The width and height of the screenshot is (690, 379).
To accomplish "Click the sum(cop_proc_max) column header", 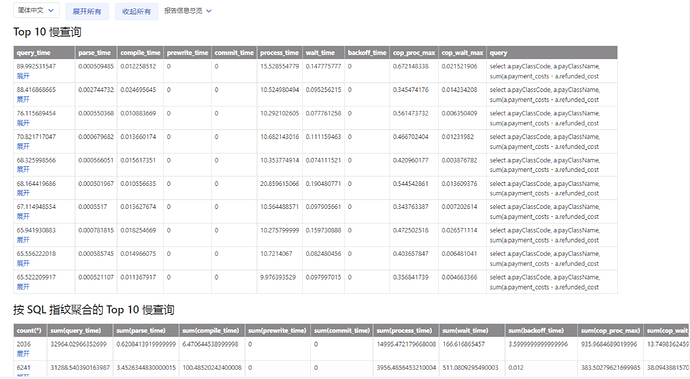I will (610, 330).
